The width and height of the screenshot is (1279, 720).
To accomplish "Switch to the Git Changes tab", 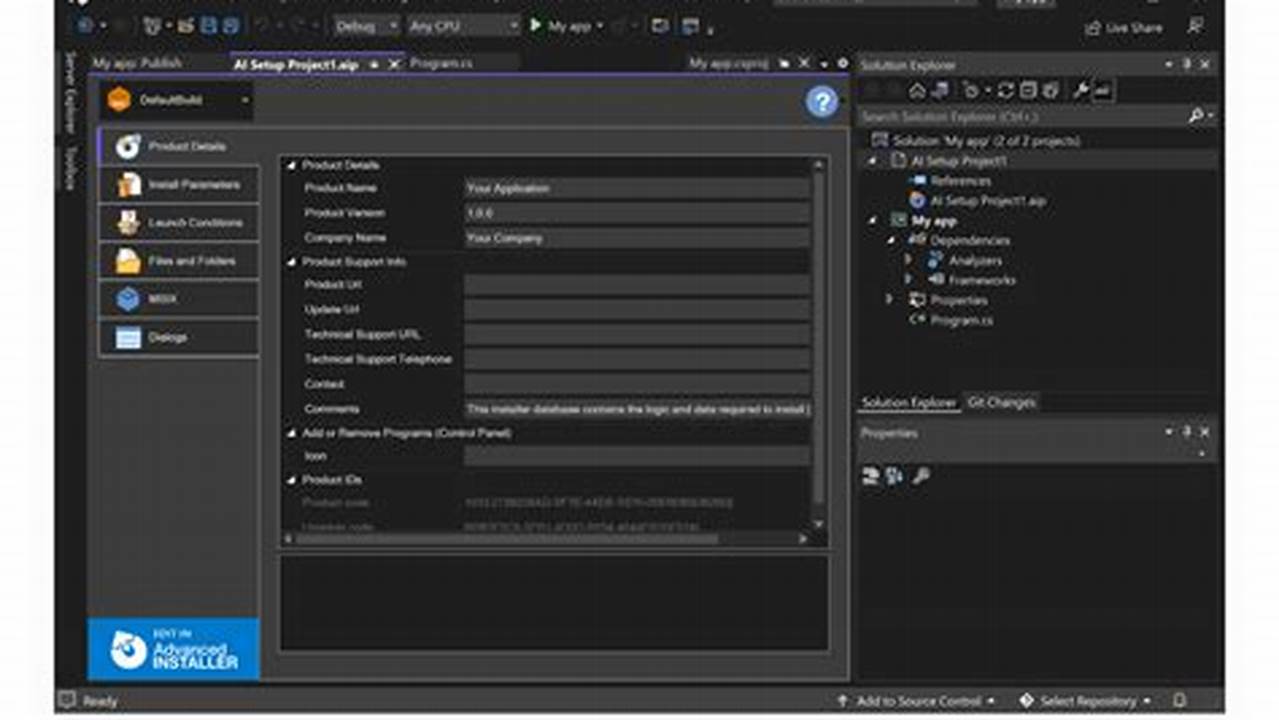I will click(x=1002, y=401).
